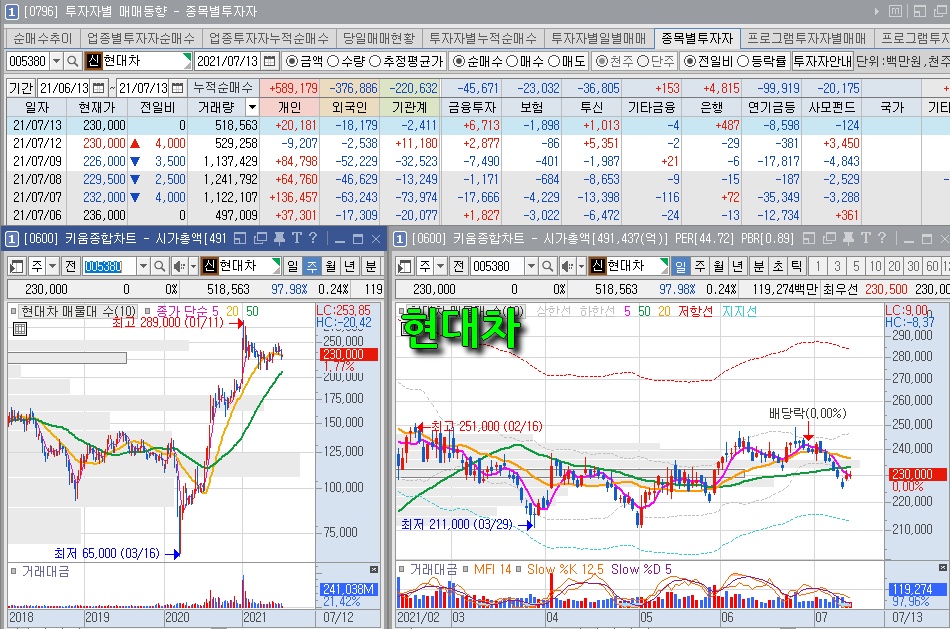Switch to 투자자별일별매매 tab

pyautogui.click(x=599, y=39)
